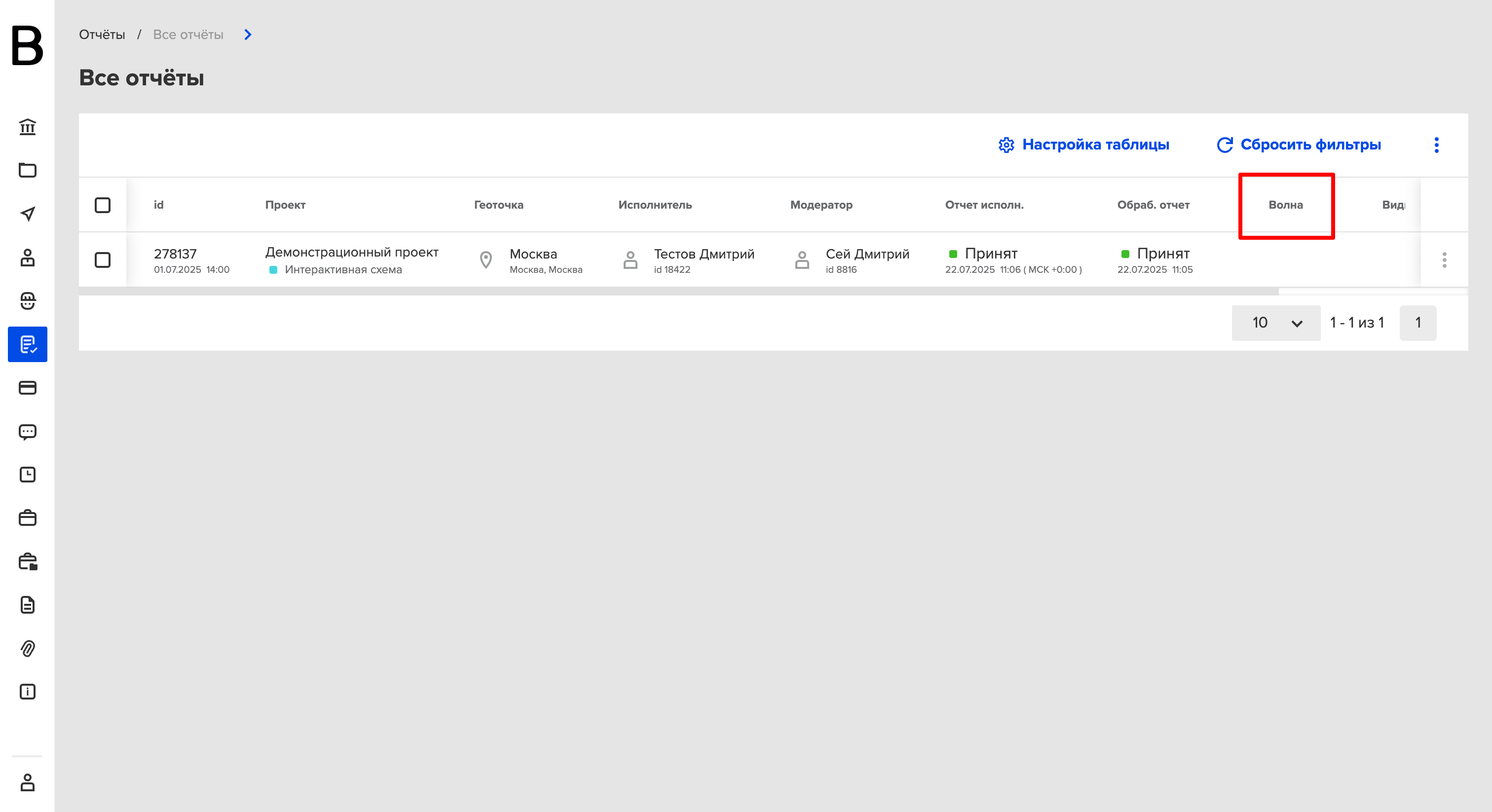The image size is (1492, 812).
Task: Click the Проект column header
Action: (x=286, y=205)
